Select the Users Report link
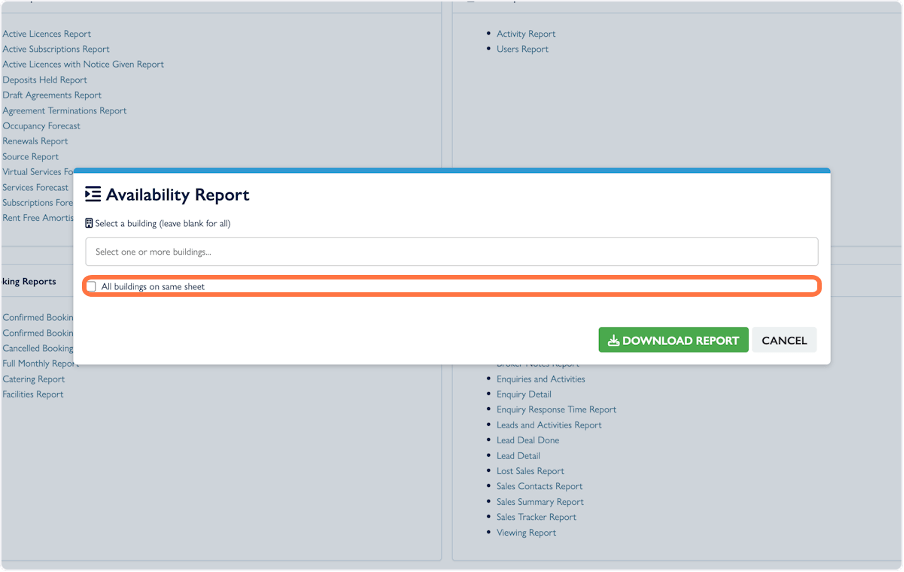This screenshot has height=572, width=904. [522, 49]
